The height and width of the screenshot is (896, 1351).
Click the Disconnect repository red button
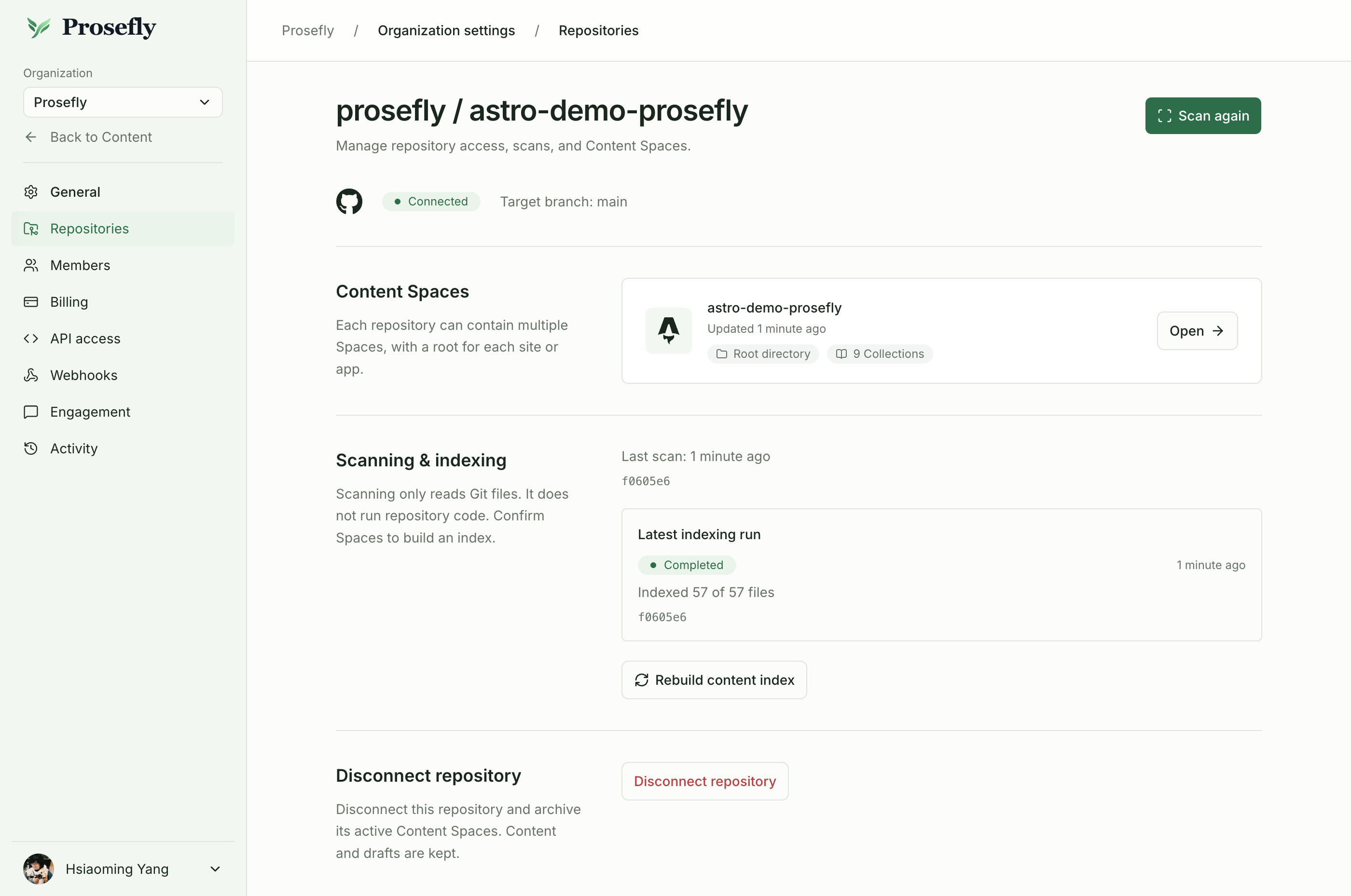[704, 781]
